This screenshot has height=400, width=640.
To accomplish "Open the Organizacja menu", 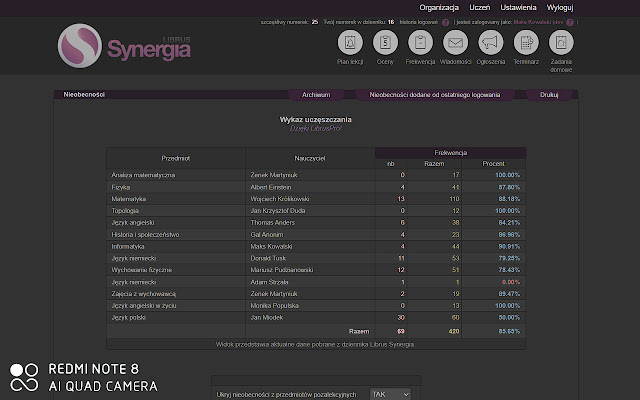I will [x=439, y=7].
